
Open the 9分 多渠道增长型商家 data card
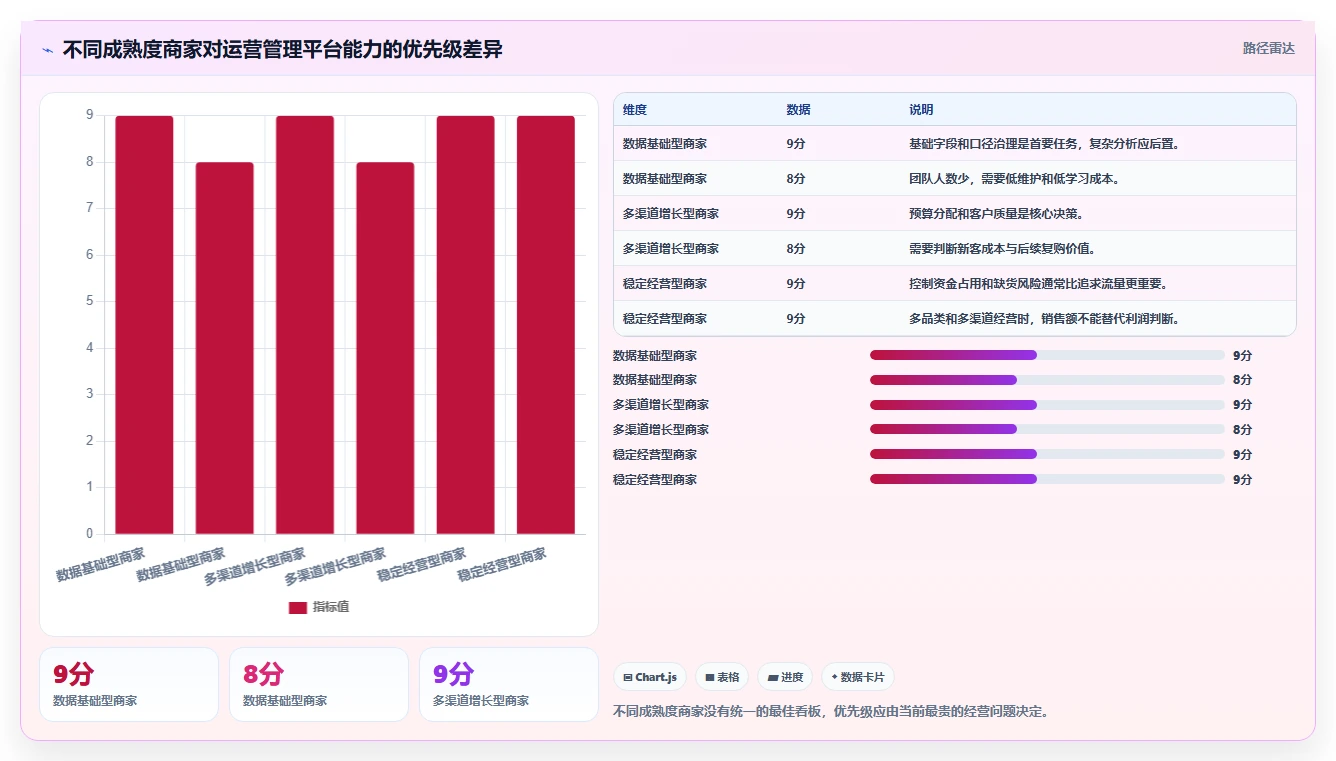click(509, 685)
